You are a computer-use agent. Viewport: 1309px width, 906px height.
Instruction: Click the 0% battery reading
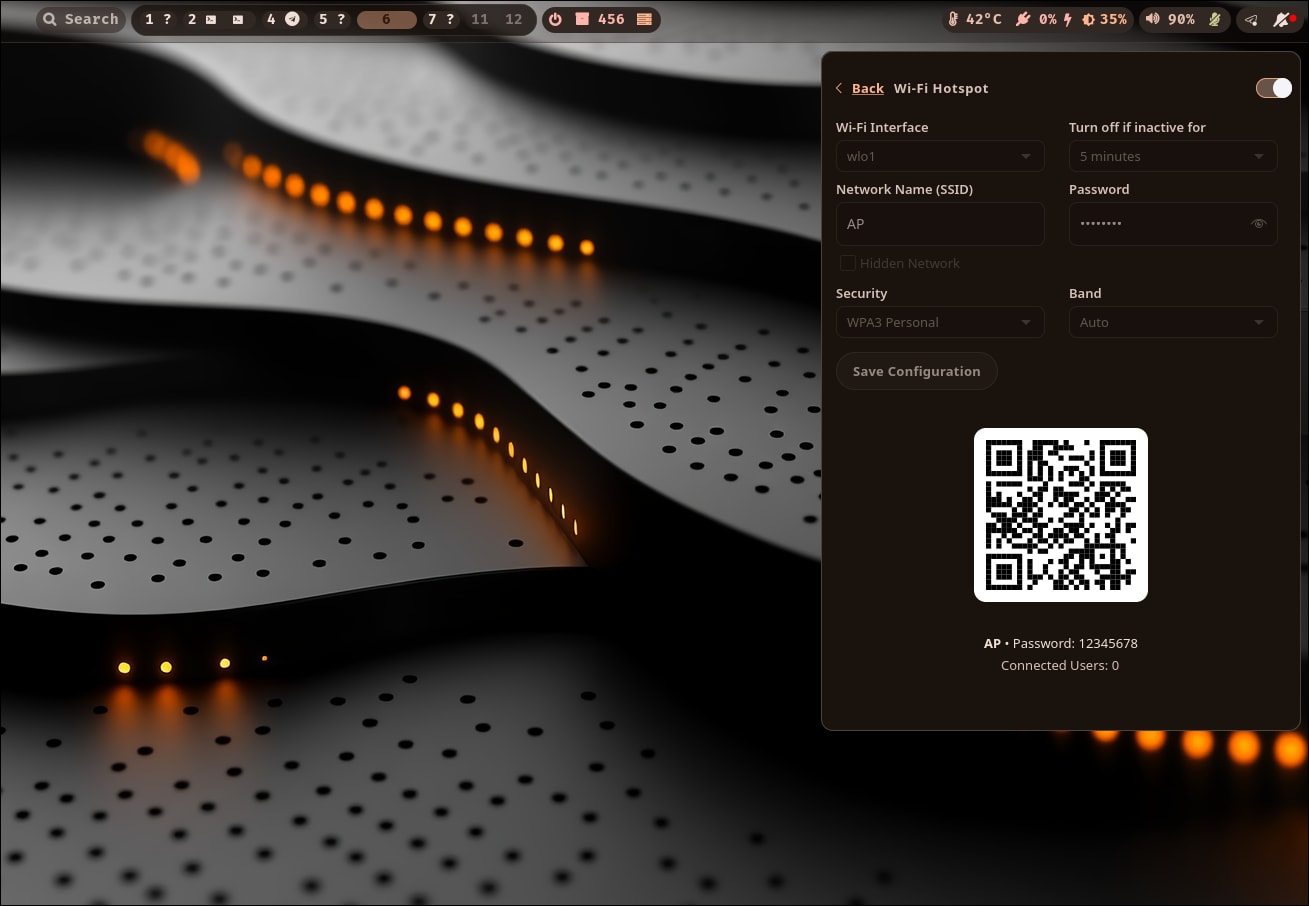click(1047, 19)
